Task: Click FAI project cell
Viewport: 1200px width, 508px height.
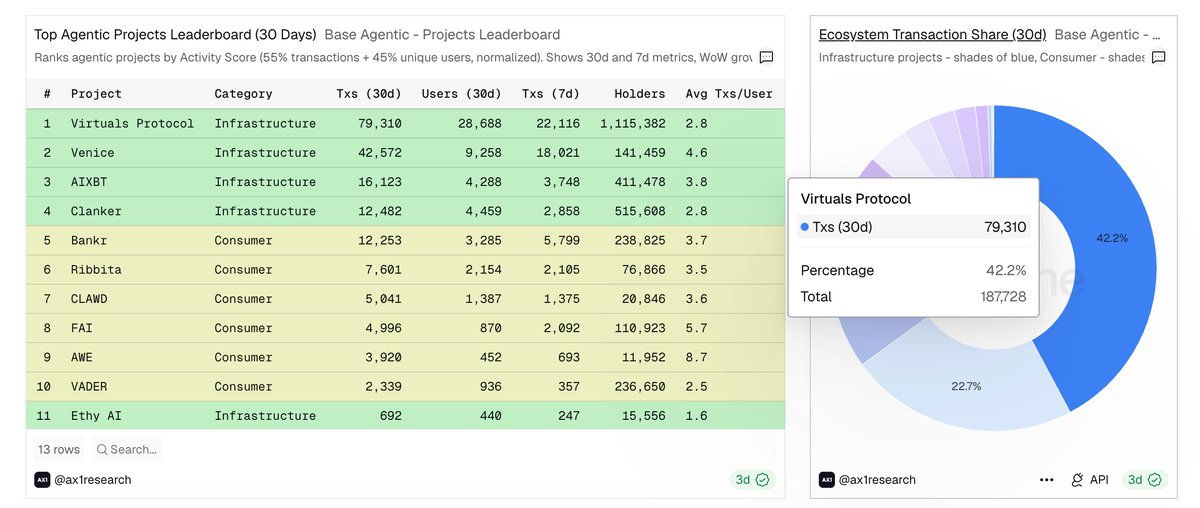Action: tap(81, 328)
